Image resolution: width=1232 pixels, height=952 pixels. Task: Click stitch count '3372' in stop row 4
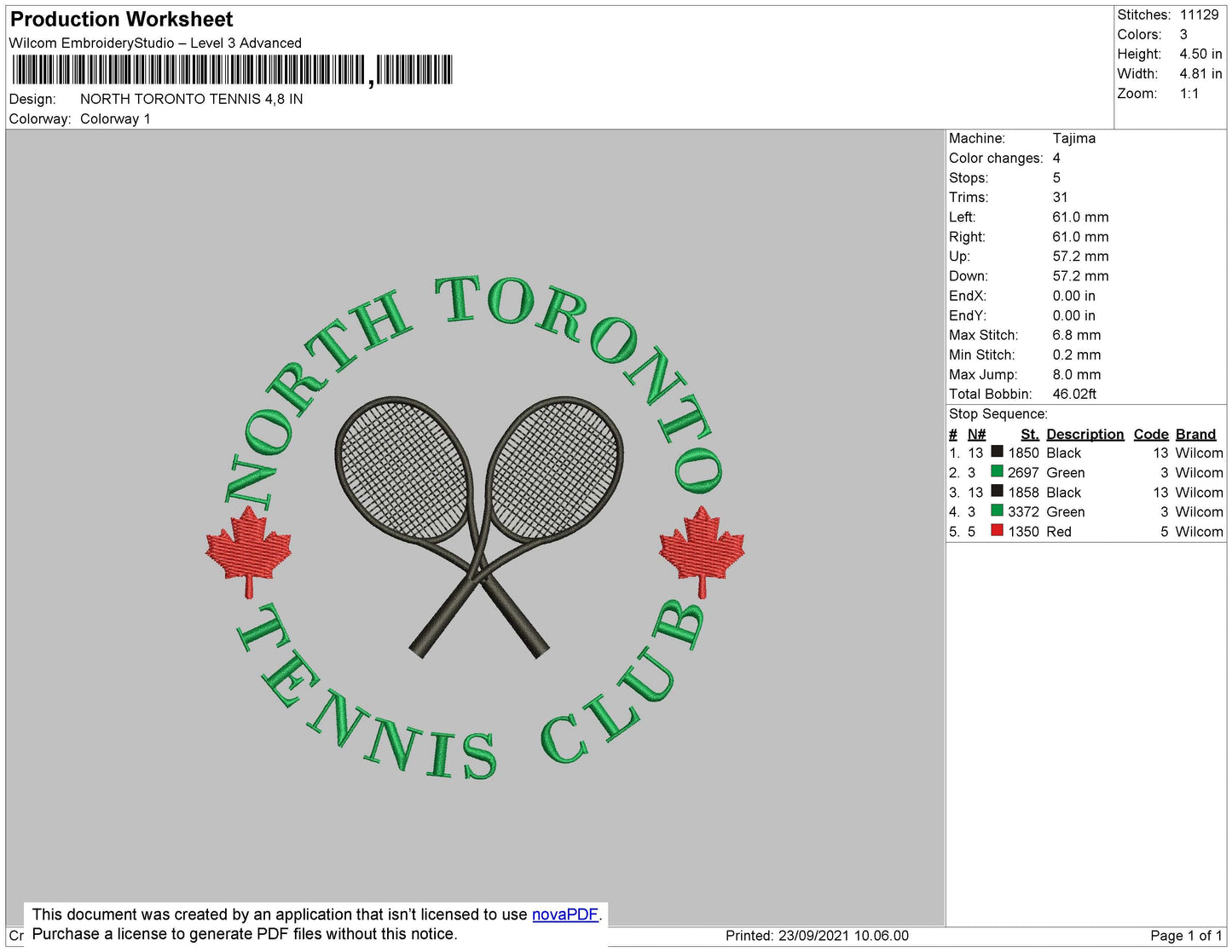tap(1023, 511)
